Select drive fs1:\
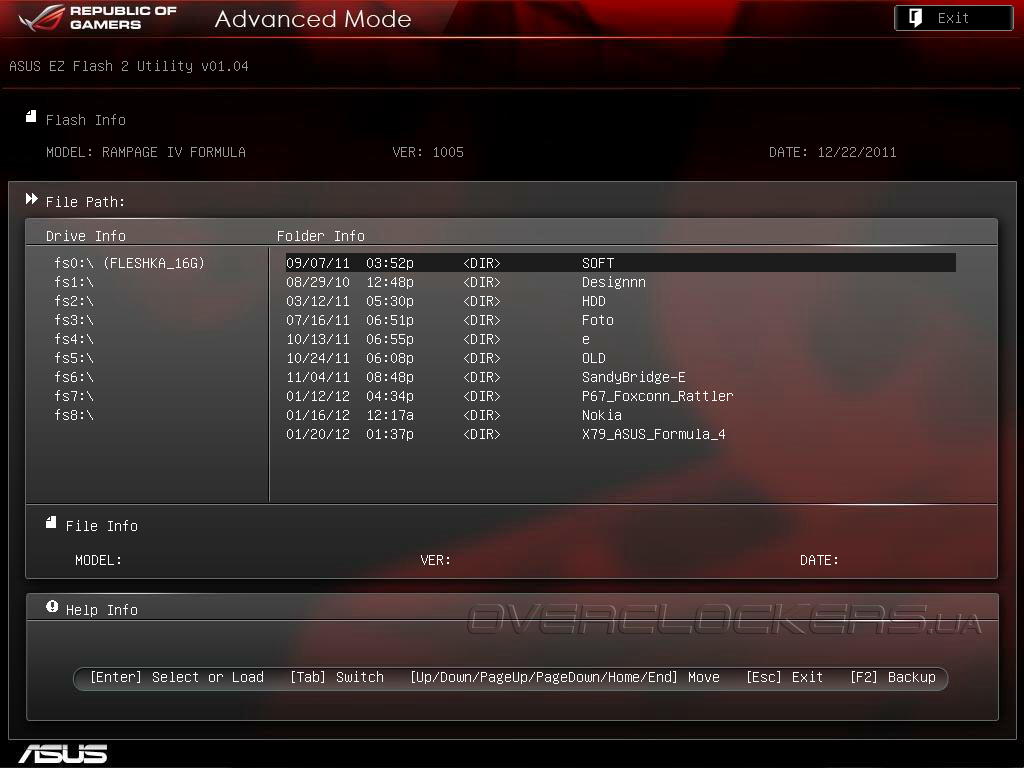Screen dimensions: 1024x768 point(74,282)
